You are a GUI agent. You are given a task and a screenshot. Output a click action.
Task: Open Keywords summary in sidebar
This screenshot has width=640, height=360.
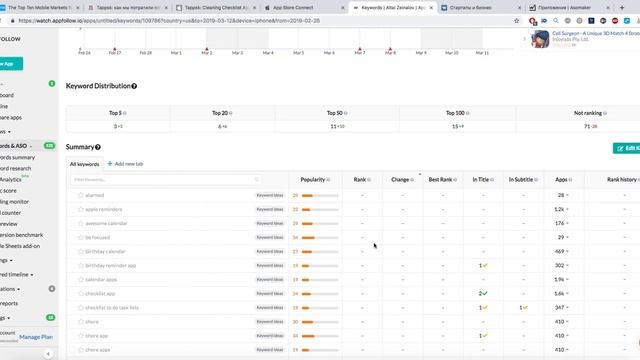(x=17, y=158)
